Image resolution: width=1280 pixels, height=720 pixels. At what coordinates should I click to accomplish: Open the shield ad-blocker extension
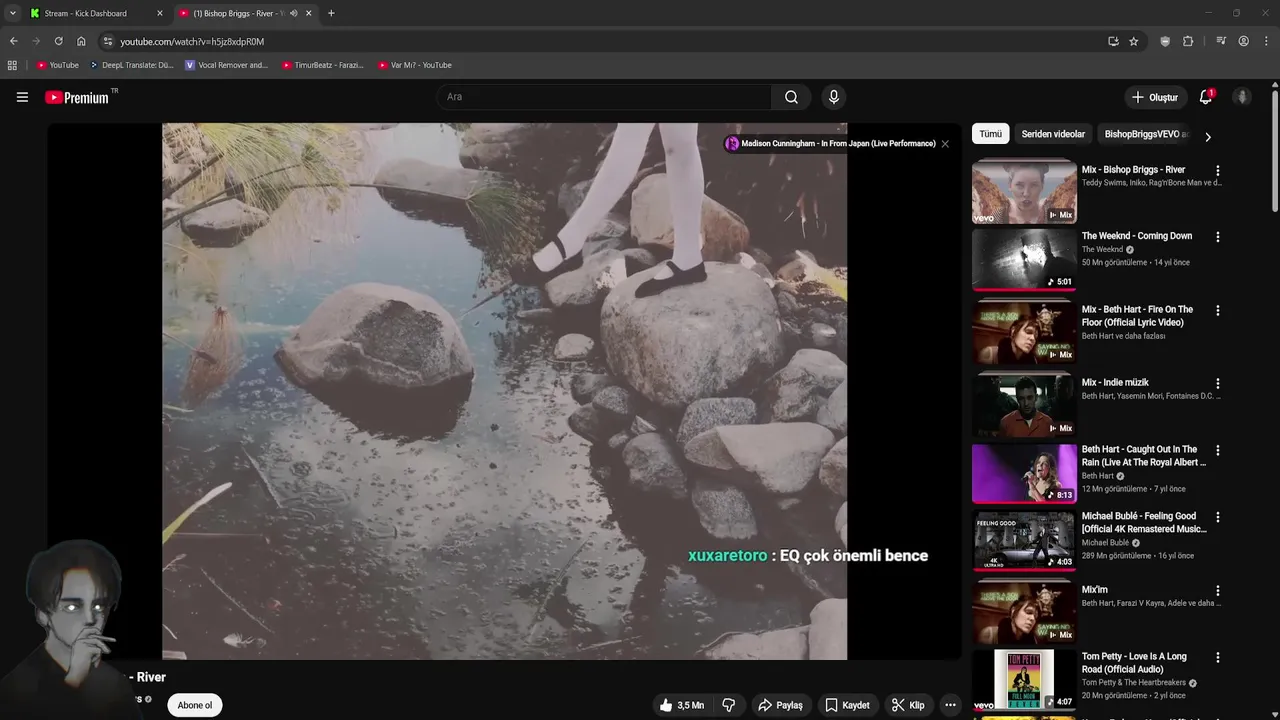click(x=1165, y=41)
